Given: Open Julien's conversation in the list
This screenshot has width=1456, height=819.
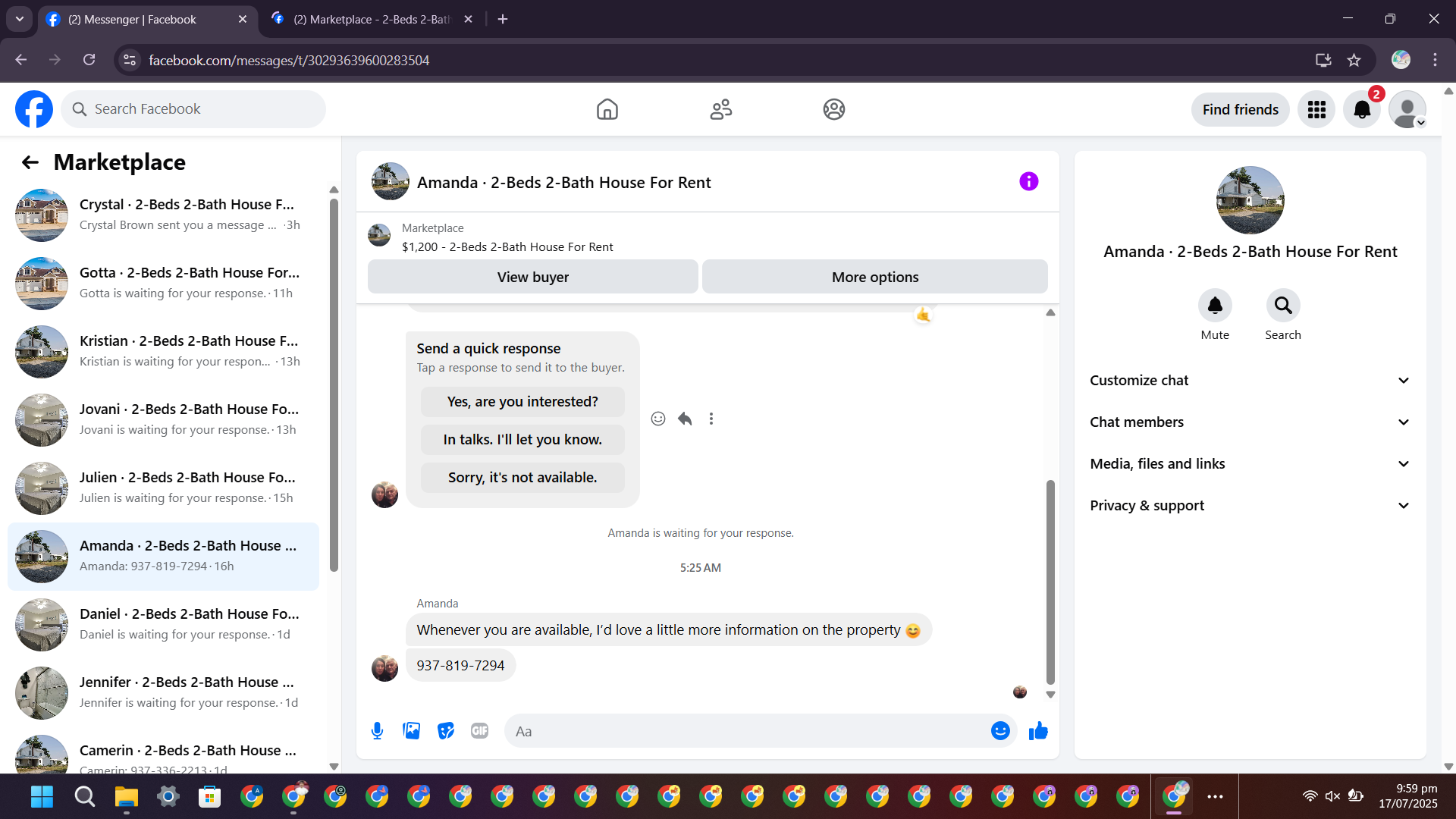Looking at the screenshot, I should tap(163, 488).
